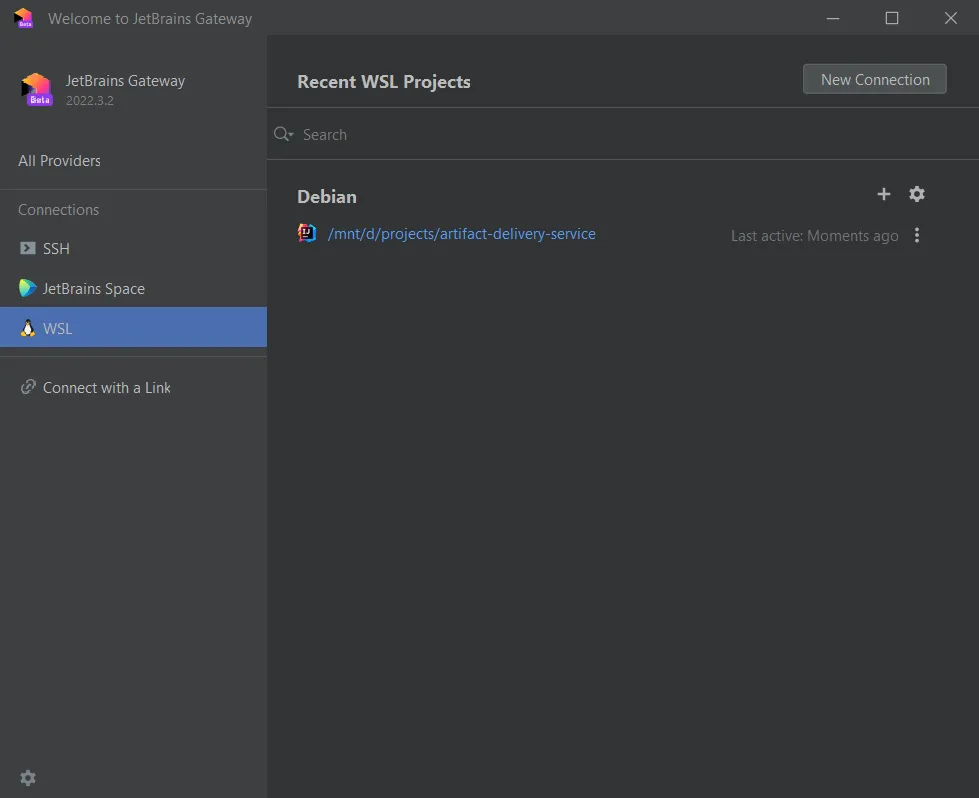979x798 pixels.
Task: Switch to the SSH connections section
Action: [56, 249]
